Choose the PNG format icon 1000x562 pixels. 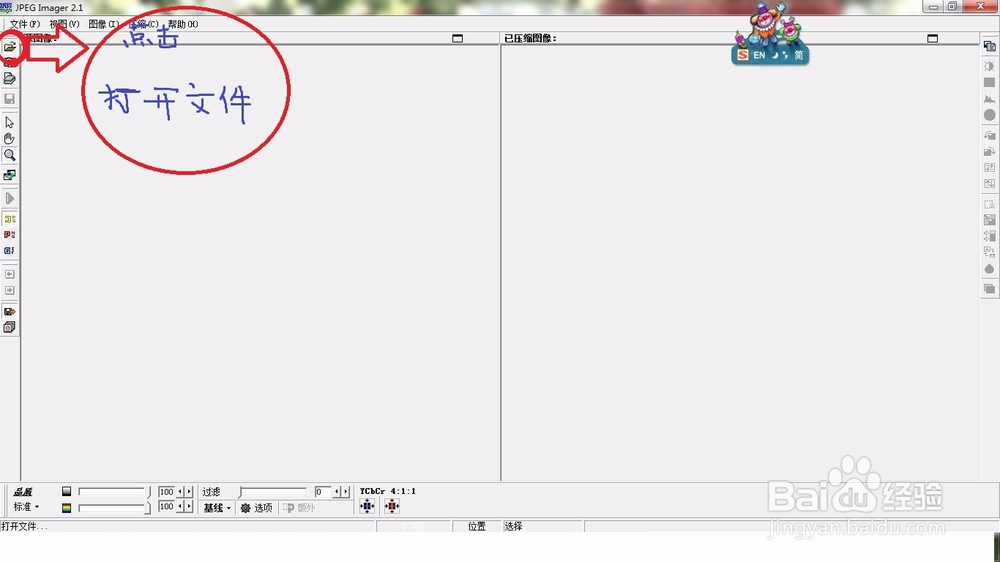(10, 235)
